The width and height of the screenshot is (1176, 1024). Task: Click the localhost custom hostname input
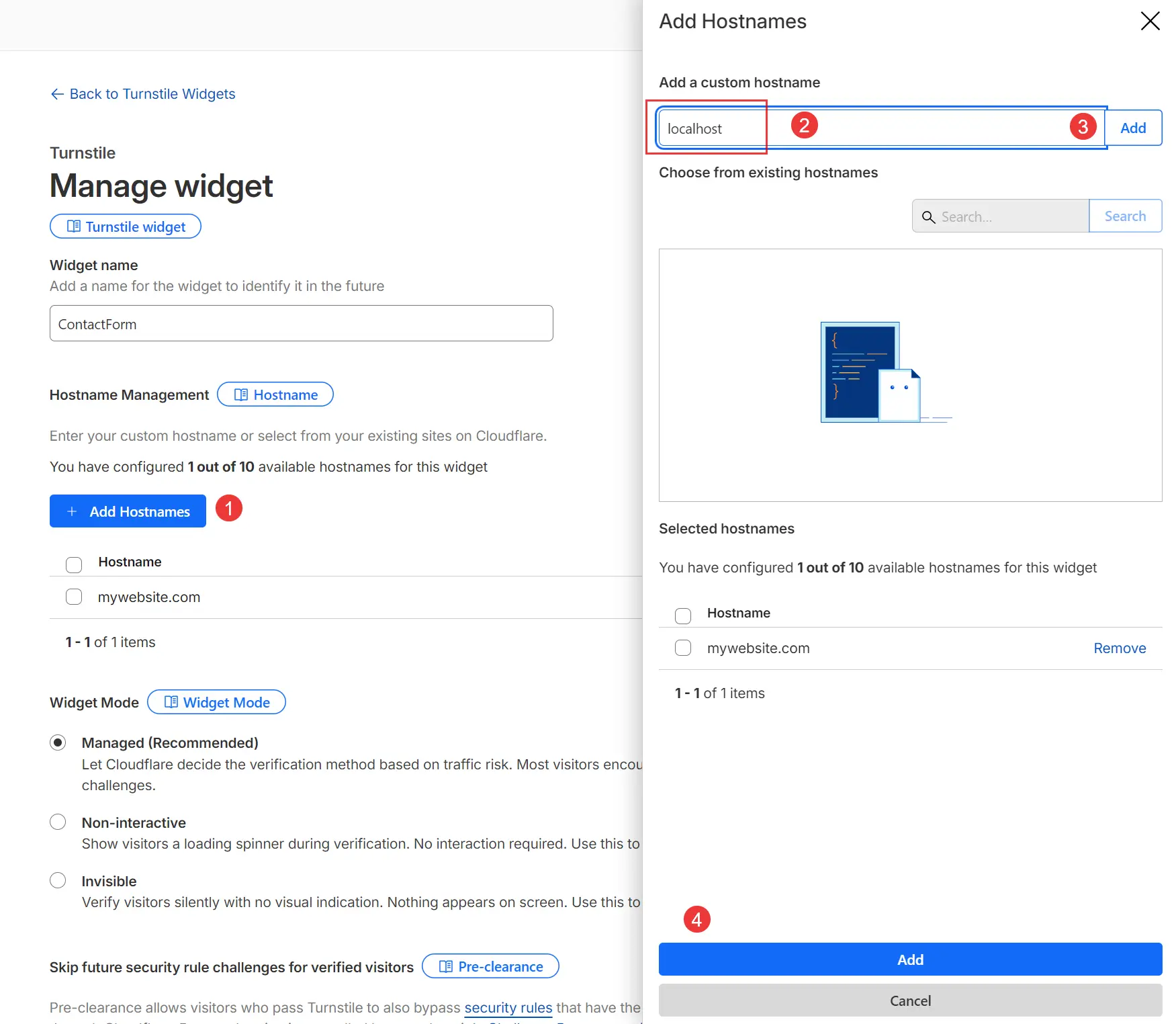(x=709, y=128)
